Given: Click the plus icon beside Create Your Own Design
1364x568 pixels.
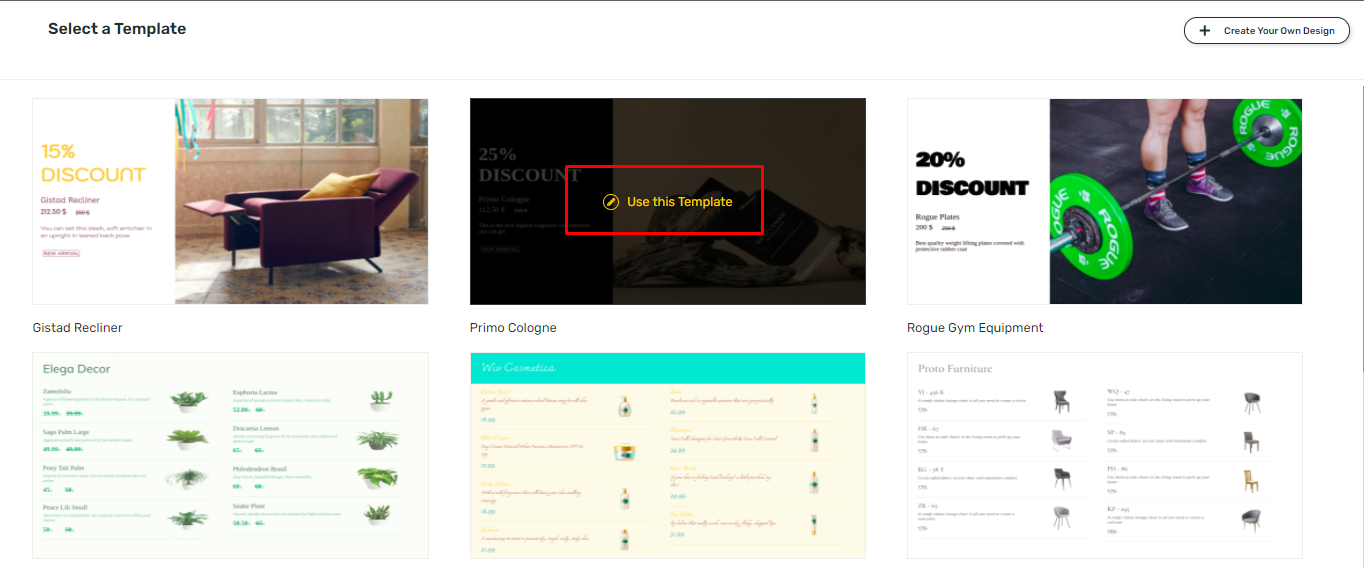Looking at the screenshot, I should (1205, 31).
